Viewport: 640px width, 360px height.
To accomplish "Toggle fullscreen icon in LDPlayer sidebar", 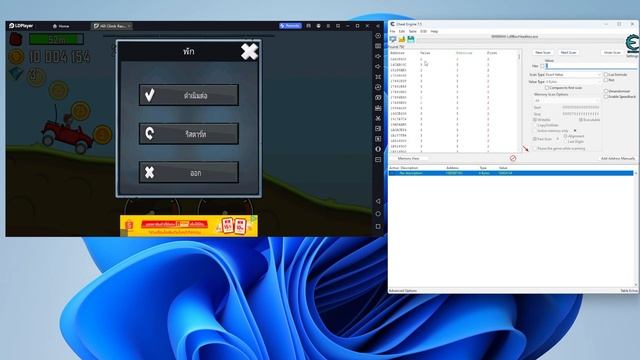I will pos(378,77).
